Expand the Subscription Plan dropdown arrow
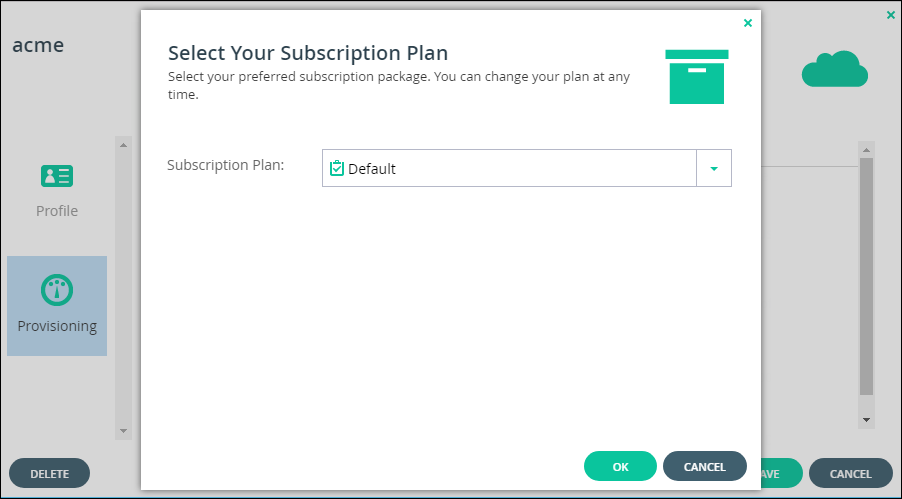The height and width of the screenshot is (499, 902). 714,168
